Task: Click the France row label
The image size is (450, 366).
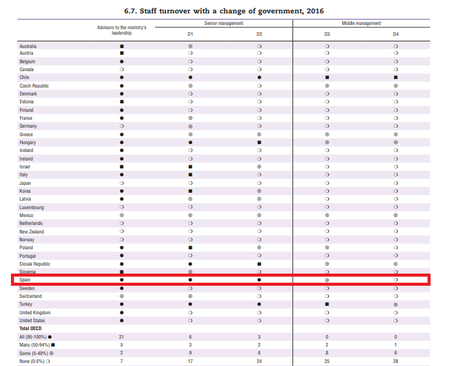Action: 26,118
